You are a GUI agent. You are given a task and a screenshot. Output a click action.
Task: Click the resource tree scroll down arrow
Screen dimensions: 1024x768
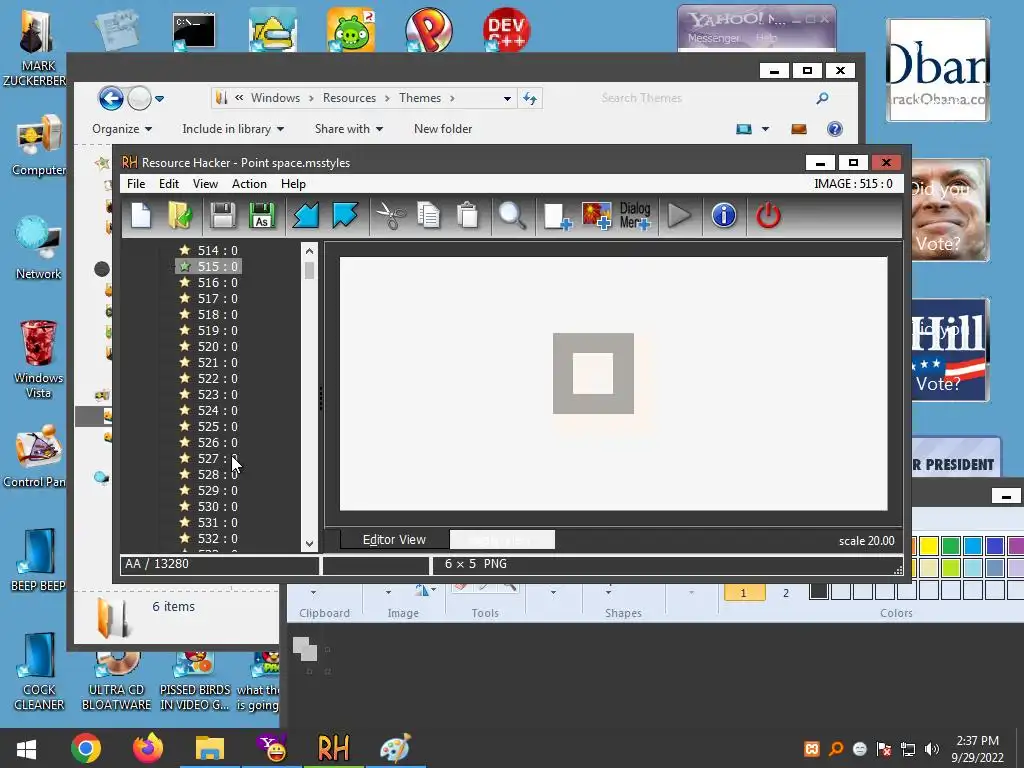point(310,543)
